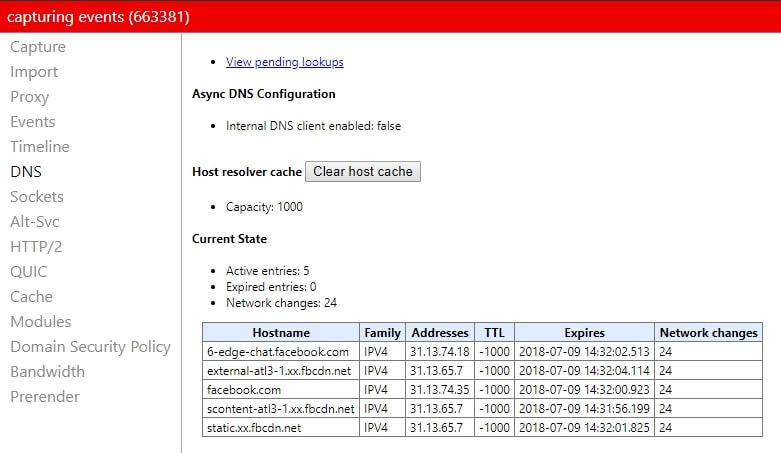Click the Async DNS Configuration heading
This screenshot has width=781, height=453.
pyautogui.click(x=263, y=94)
